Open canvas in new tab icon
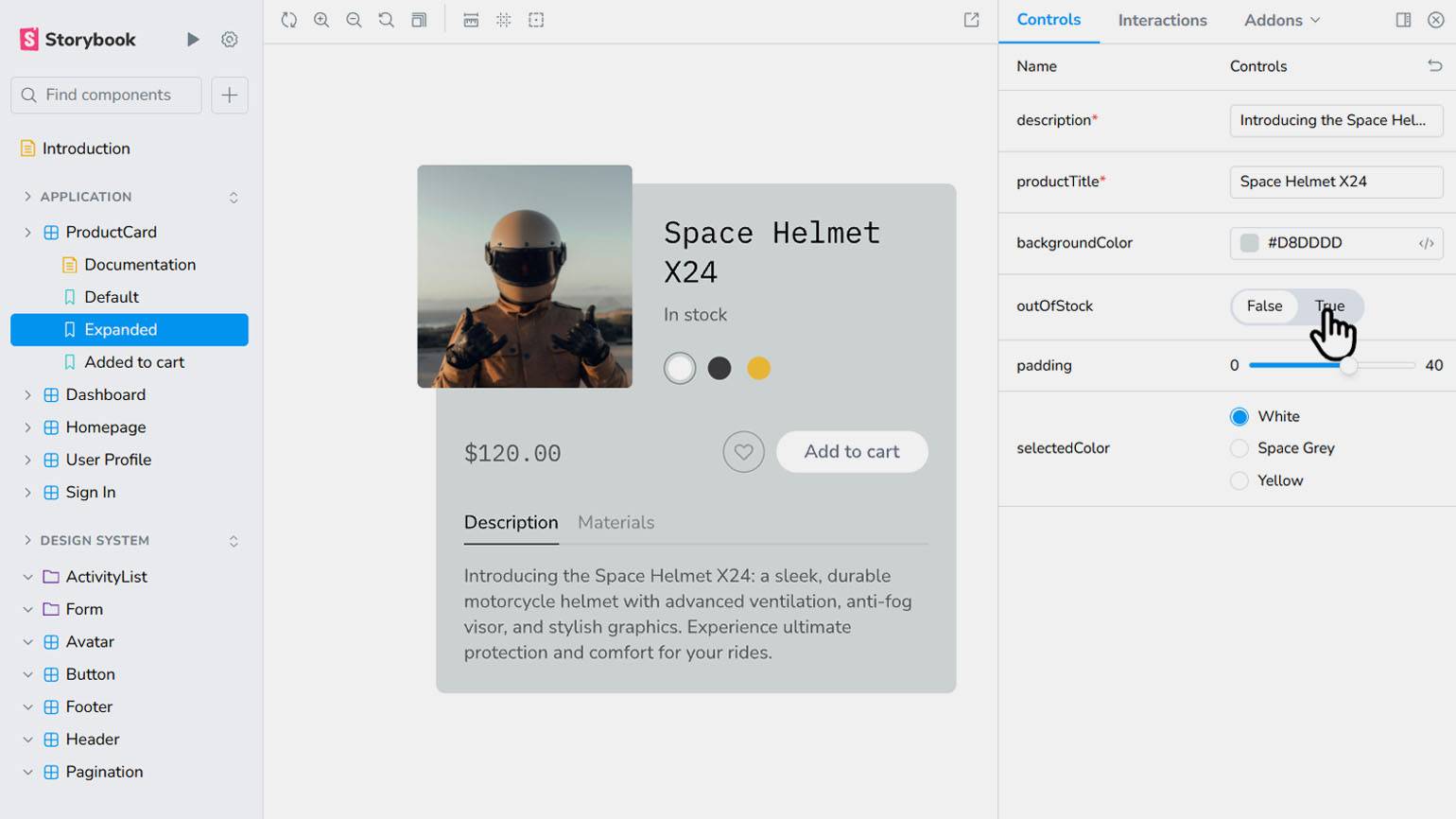1456x819 pixels. pyautogui.click(x=971, y=20)
